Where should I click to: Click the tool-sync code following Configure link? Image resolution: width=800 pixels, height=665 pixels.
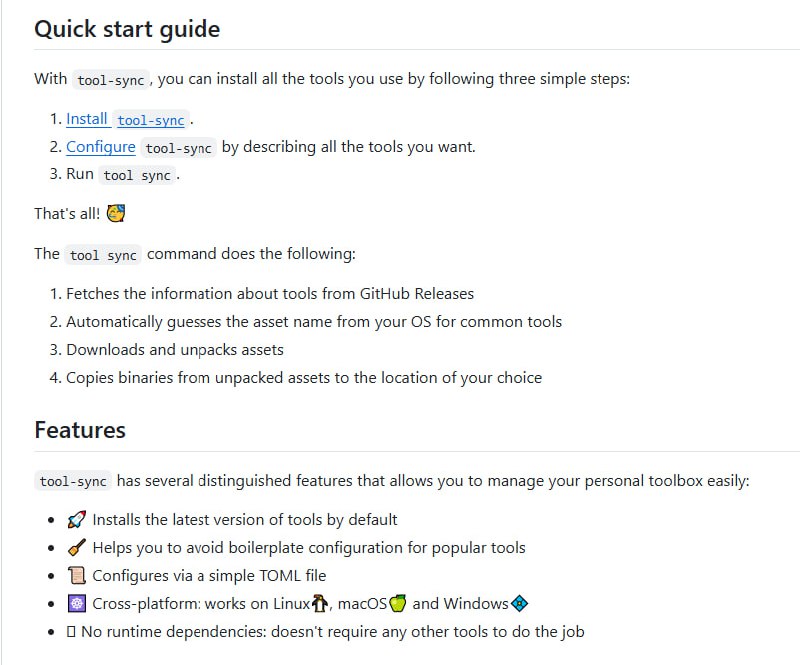(x=179, y=148)
